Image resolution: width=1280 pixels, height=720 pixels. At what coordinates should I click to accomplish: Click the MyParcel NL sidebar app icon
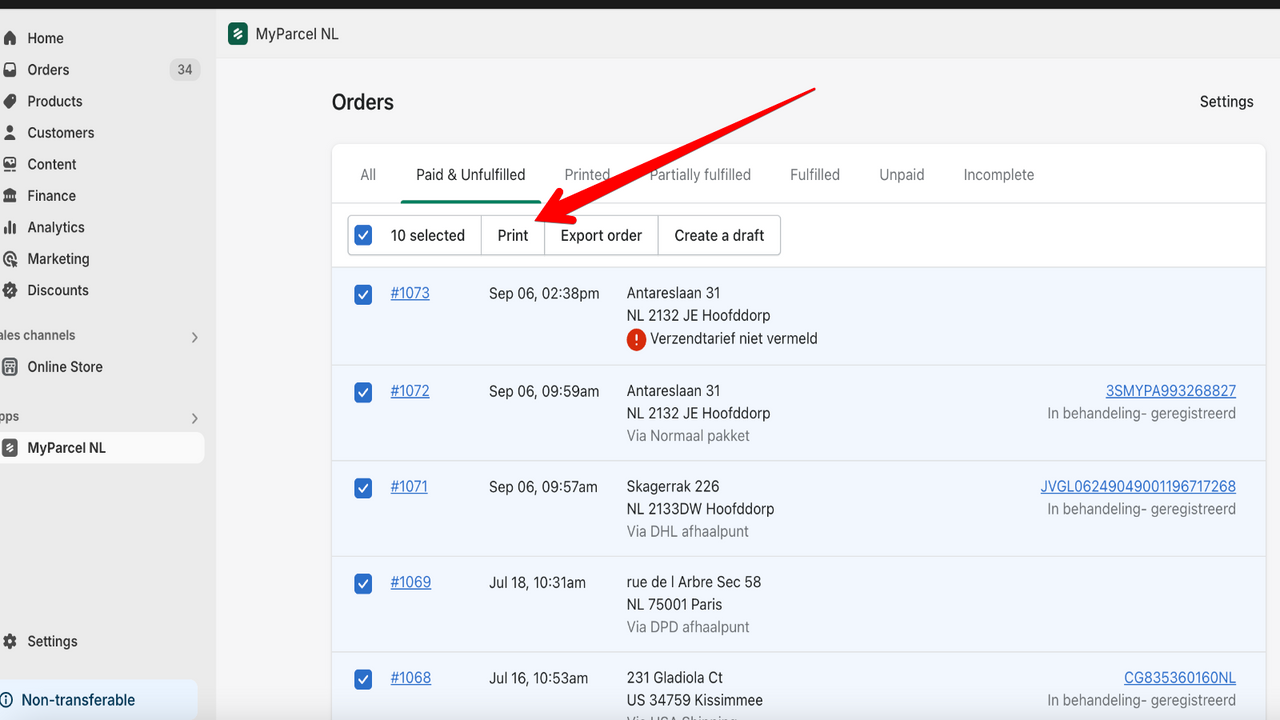coord(10,448)
